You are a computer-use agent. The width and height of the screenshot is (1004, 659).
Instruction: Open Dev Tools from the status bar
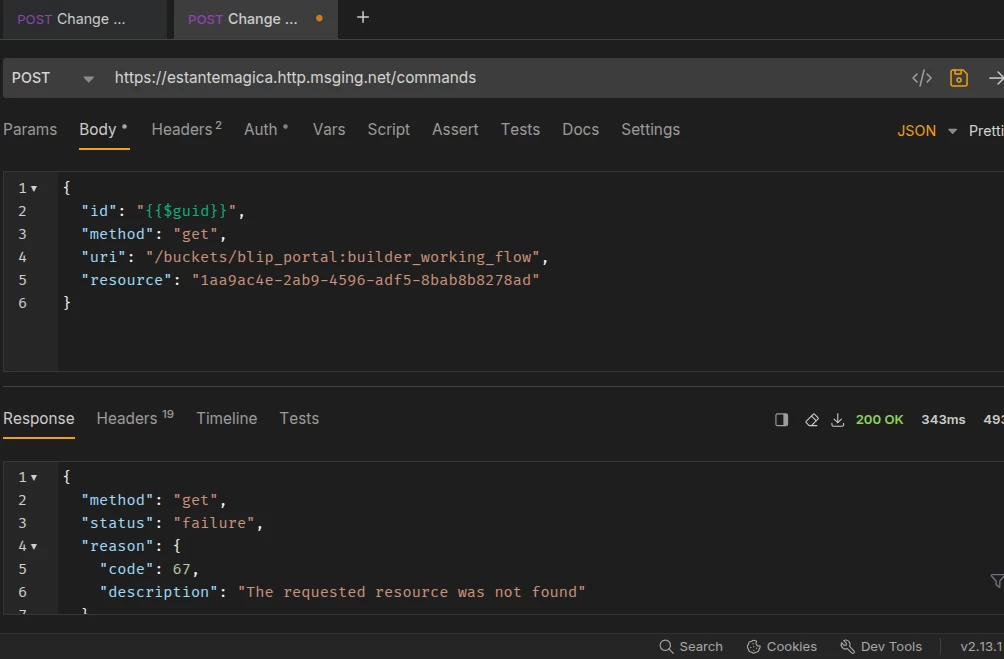[x=881, y=646]
